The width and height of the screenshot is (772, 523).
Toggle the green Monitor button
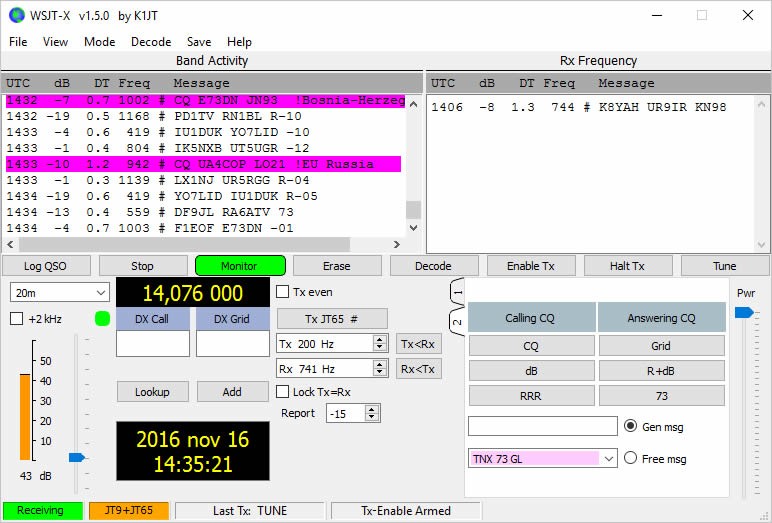pos(240,266)
